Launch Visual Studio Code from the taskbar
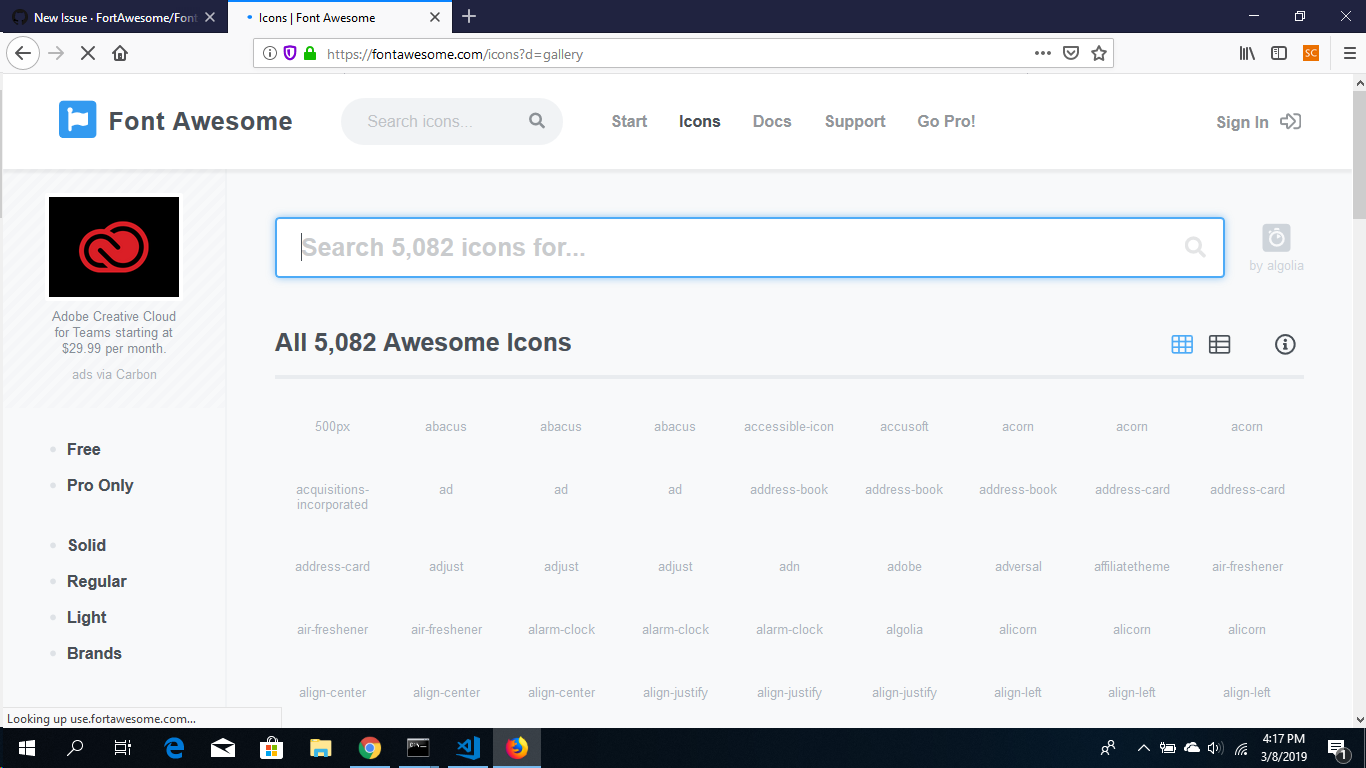The height and width of the screenshot is (768, 1366). (467, 747)
